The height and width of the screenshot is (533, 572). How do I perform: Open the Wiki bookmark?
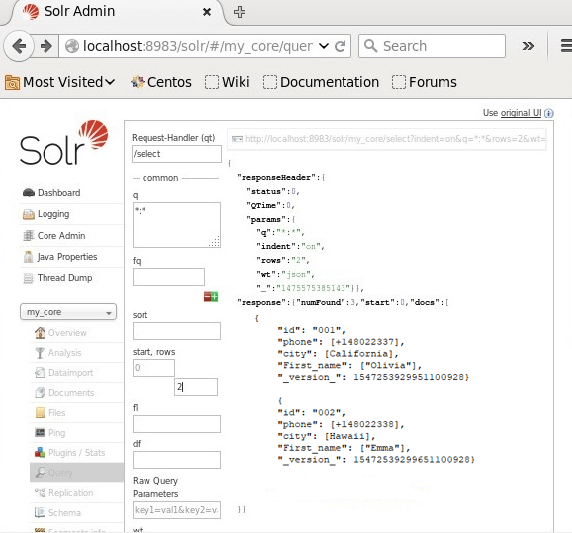point(227,82)
